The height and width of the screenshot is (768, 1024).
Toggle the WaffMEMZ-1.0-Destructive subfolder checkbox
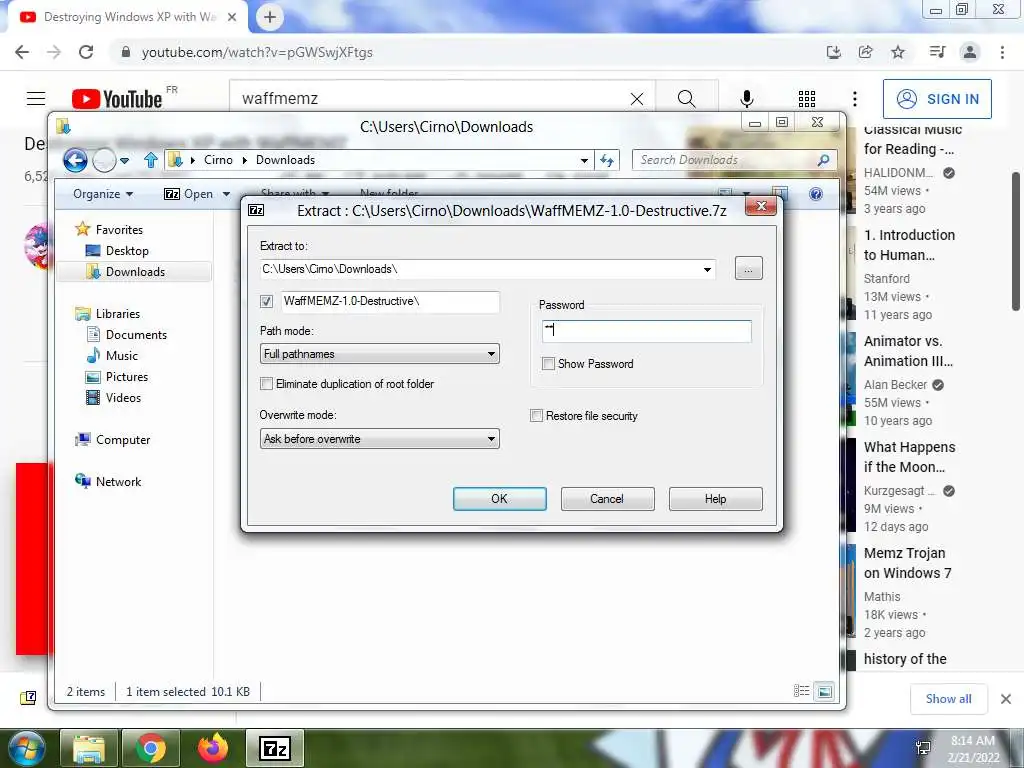(x=266, y=301)
